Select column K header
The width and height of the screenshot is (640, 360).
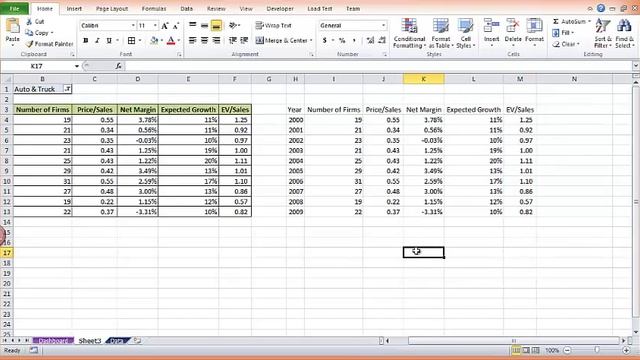(x=423, y=79)
